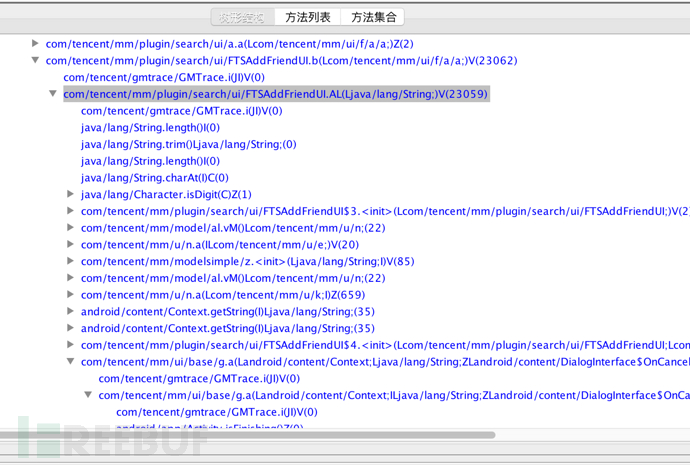Expand the n.a(ILcom/tencent/mm/u/e;)V(20) node
Image resolution: width=690 pixels, height=465 pixels.
coord(70,244)
